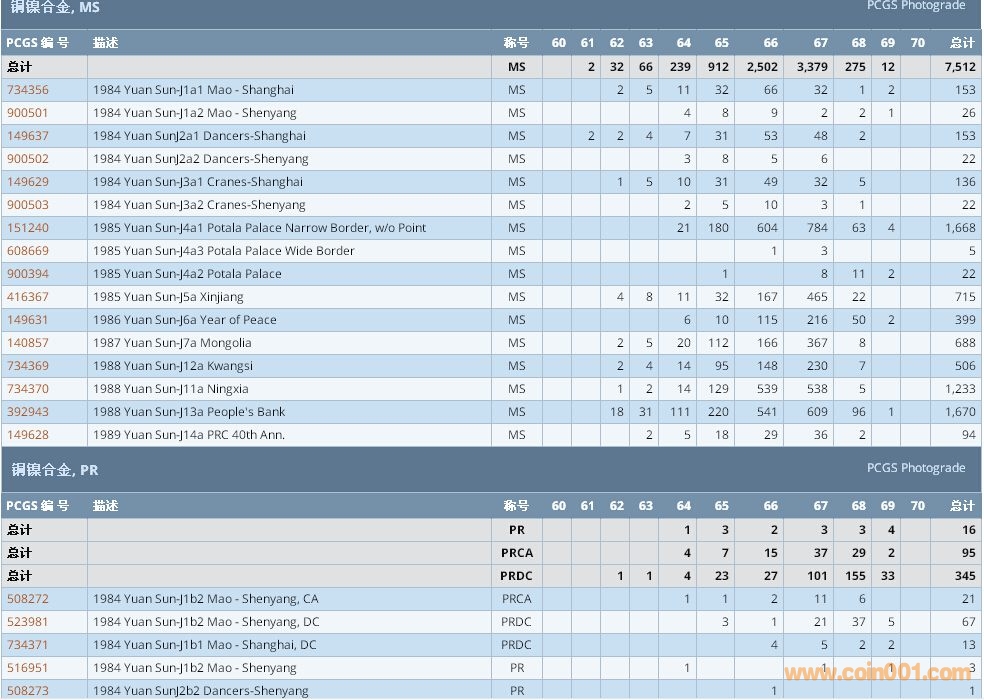
Task: Select PCGS number 734371 Shanghai DC link
Action: coord(28,645)
